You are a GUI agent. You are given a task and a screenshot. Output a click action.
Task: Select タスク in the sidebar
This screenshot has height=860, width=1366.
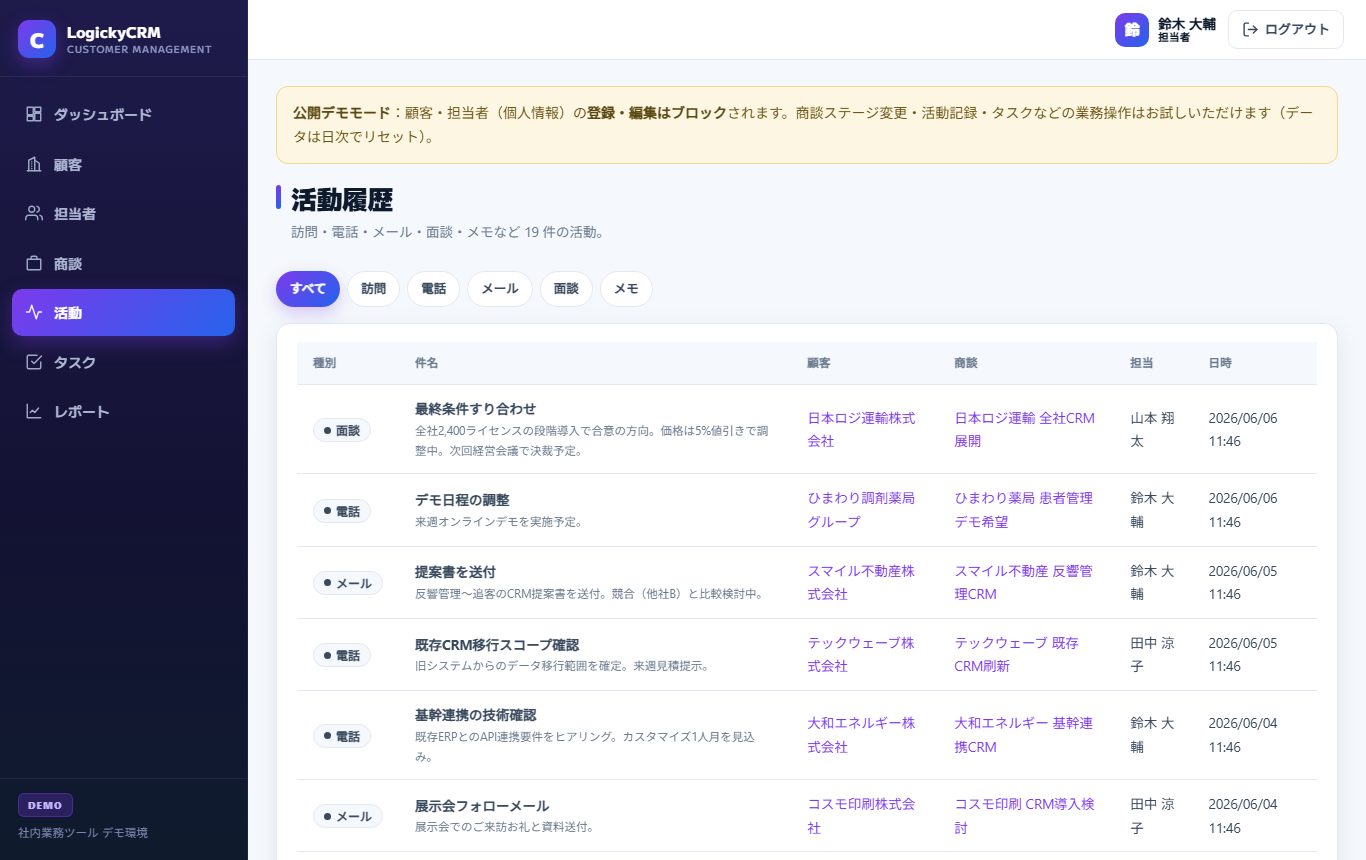pos(123,362)
